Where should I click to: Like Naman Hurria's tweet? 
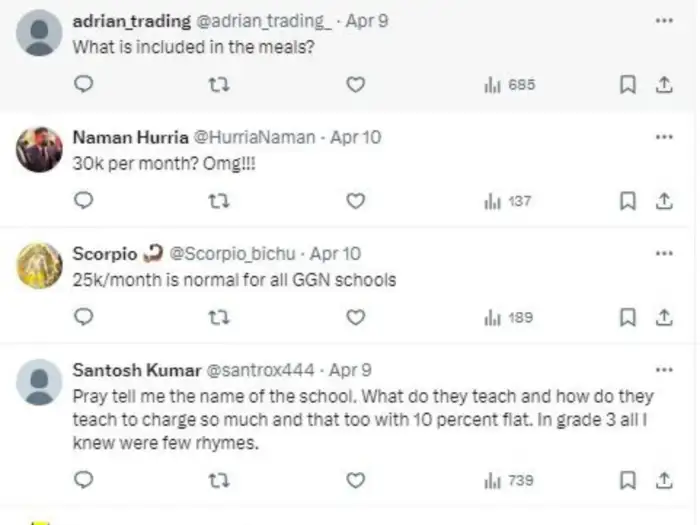(355, 201)
